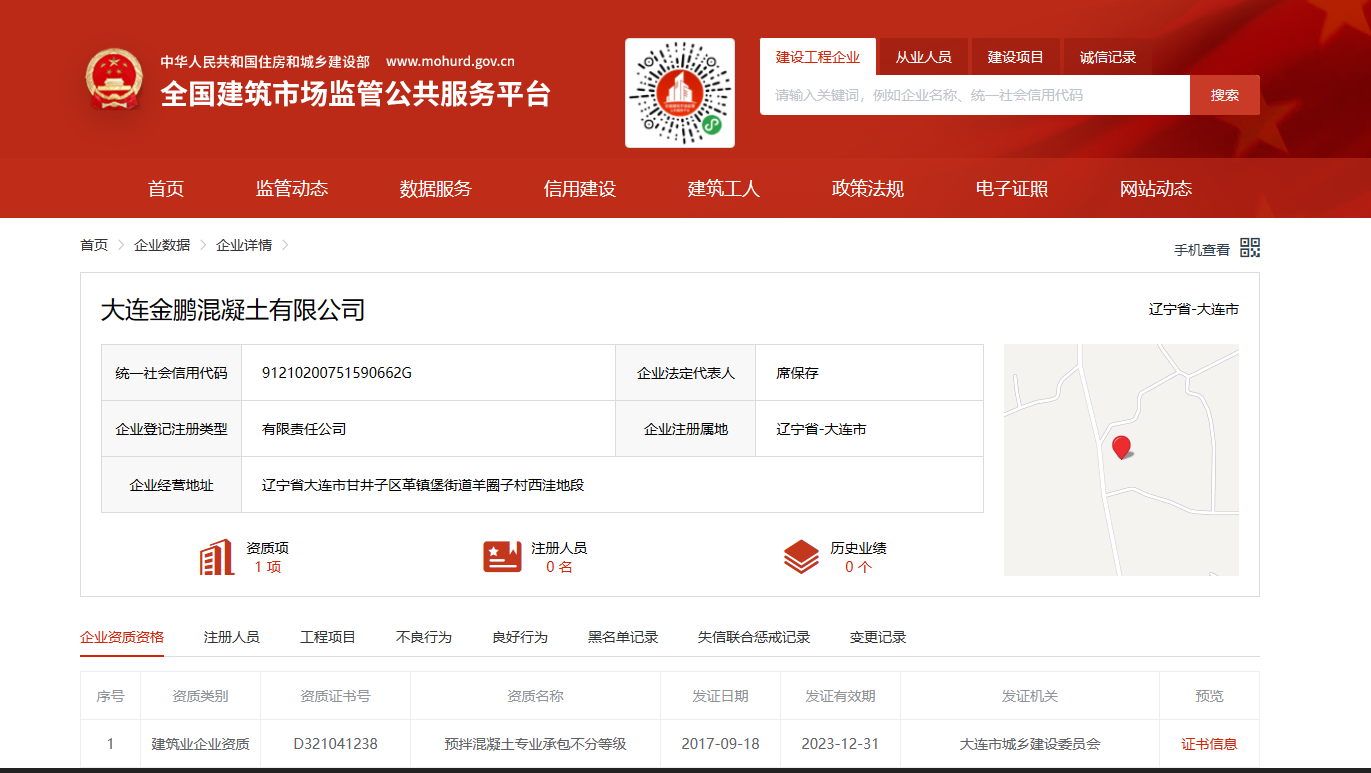Click 建筑业企业资质 category cell
Image resolution: width=1371 pixels, height=773 pixels.
point(200,744)
